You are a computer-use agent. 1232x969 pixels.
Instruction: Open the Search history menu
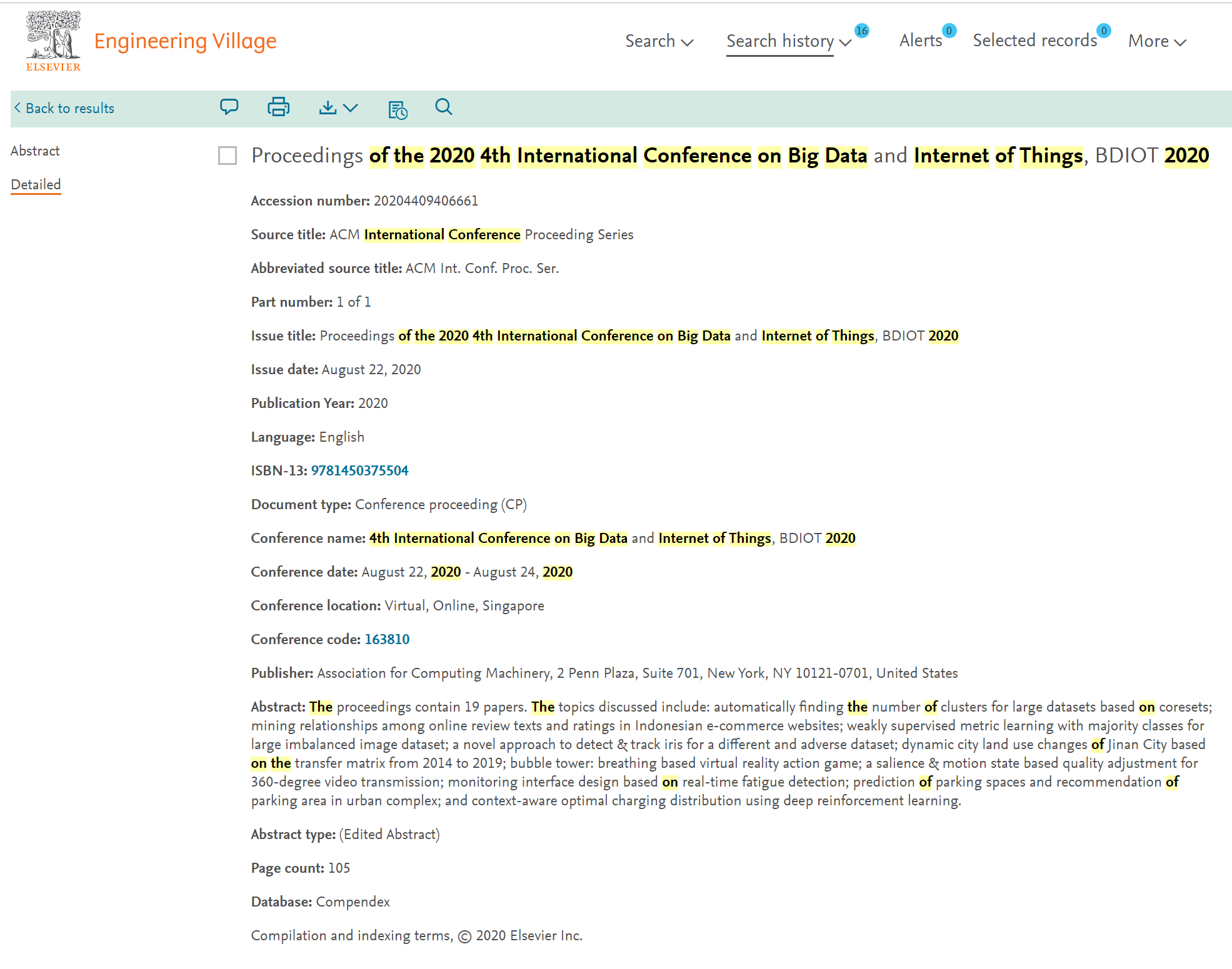pos(789,41)
